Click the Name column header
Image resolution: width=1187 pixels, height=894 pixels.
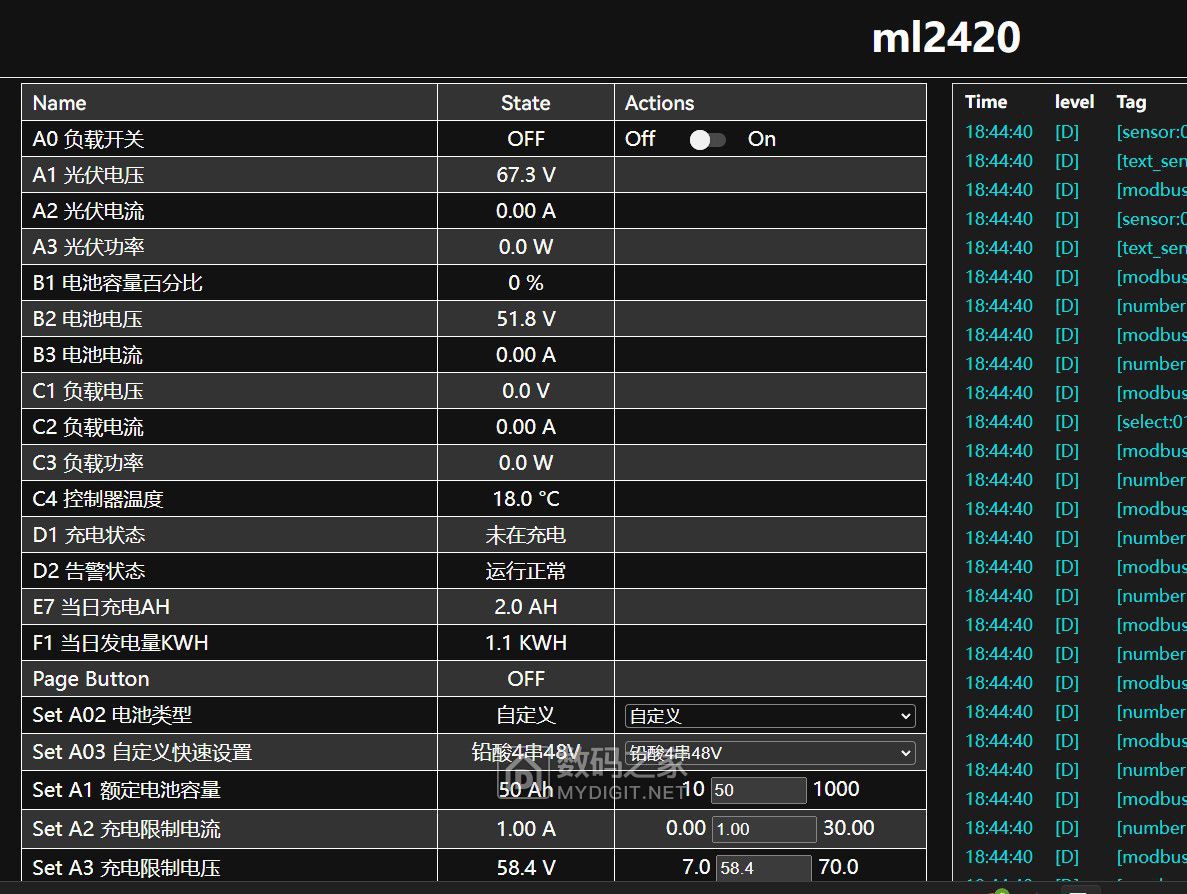pyautogui.click(x=60, y=103)
